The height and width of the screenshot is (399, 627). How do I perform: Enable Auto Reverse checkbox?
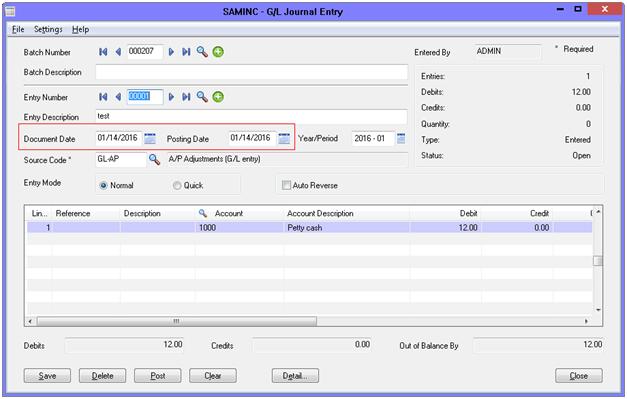pyautogui.click(x=286, y=185)
